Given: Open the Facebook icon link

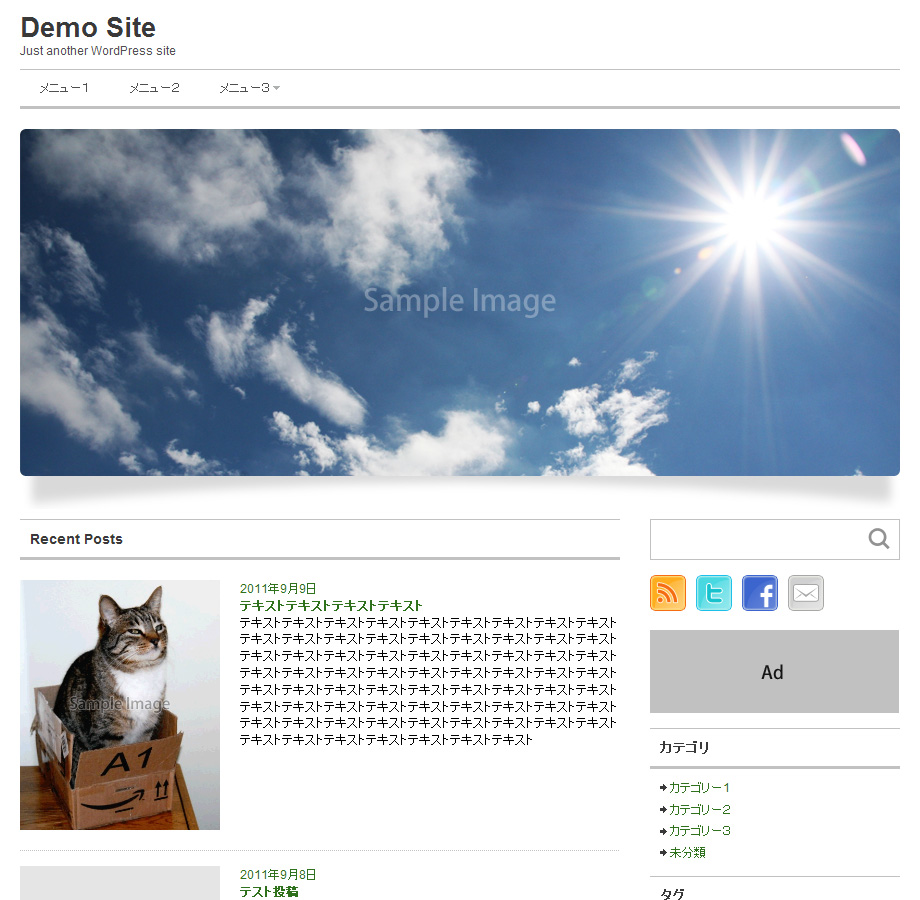Looking at the screenshot, I should pos(760,593).
